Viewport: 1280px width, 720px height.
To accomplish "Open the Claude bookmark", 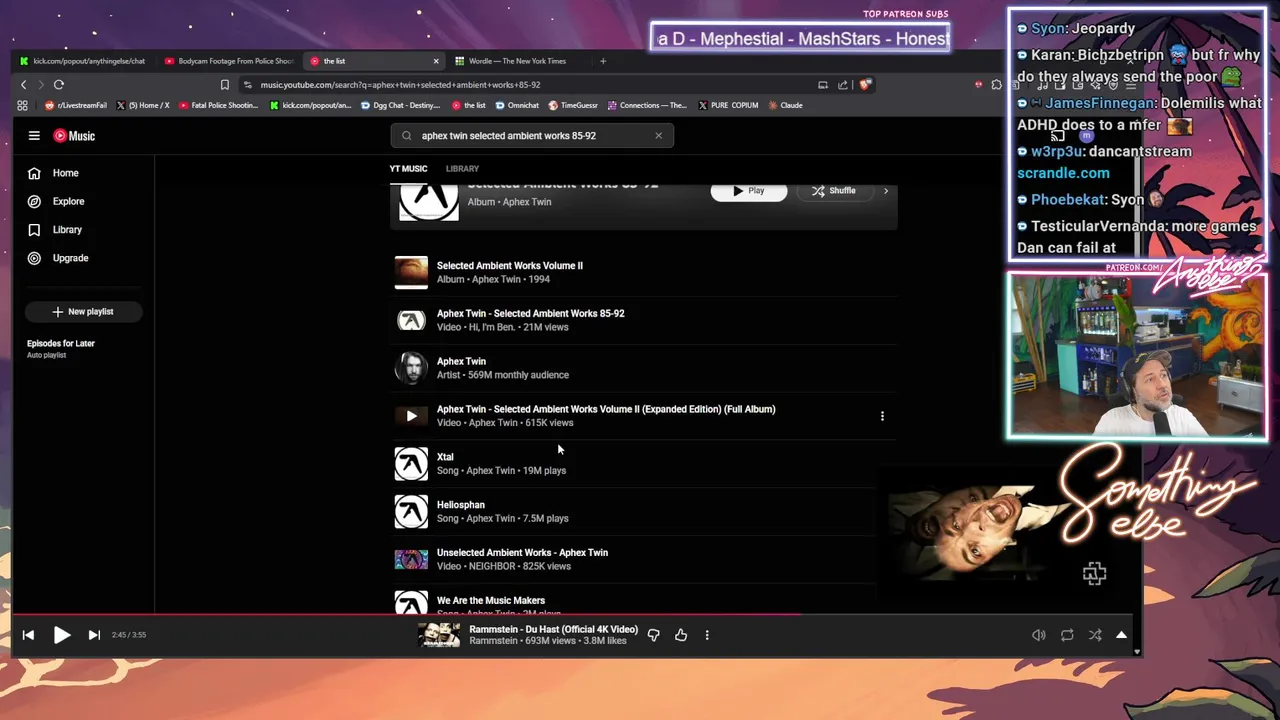I will pos(785,105).
